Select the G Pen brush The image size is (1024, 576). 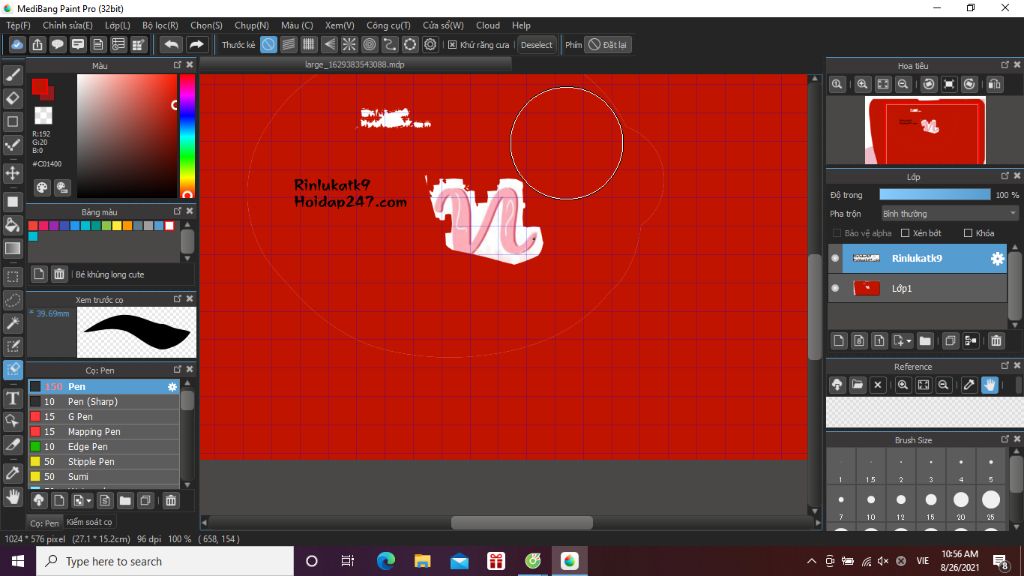coord(104,417)
